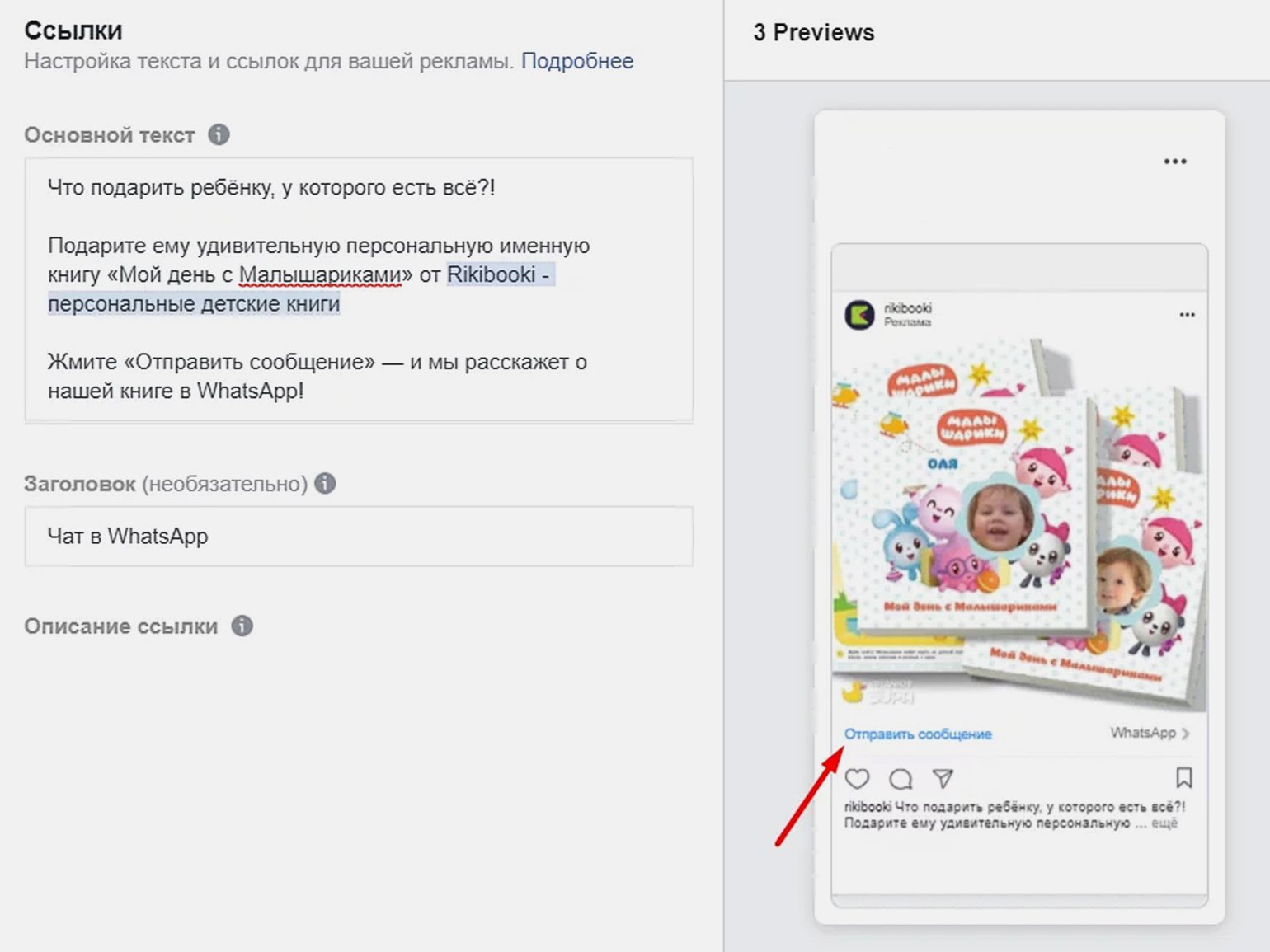
Task: Click Отправить сообщение call-to-action in the preview
Action: 918,734
